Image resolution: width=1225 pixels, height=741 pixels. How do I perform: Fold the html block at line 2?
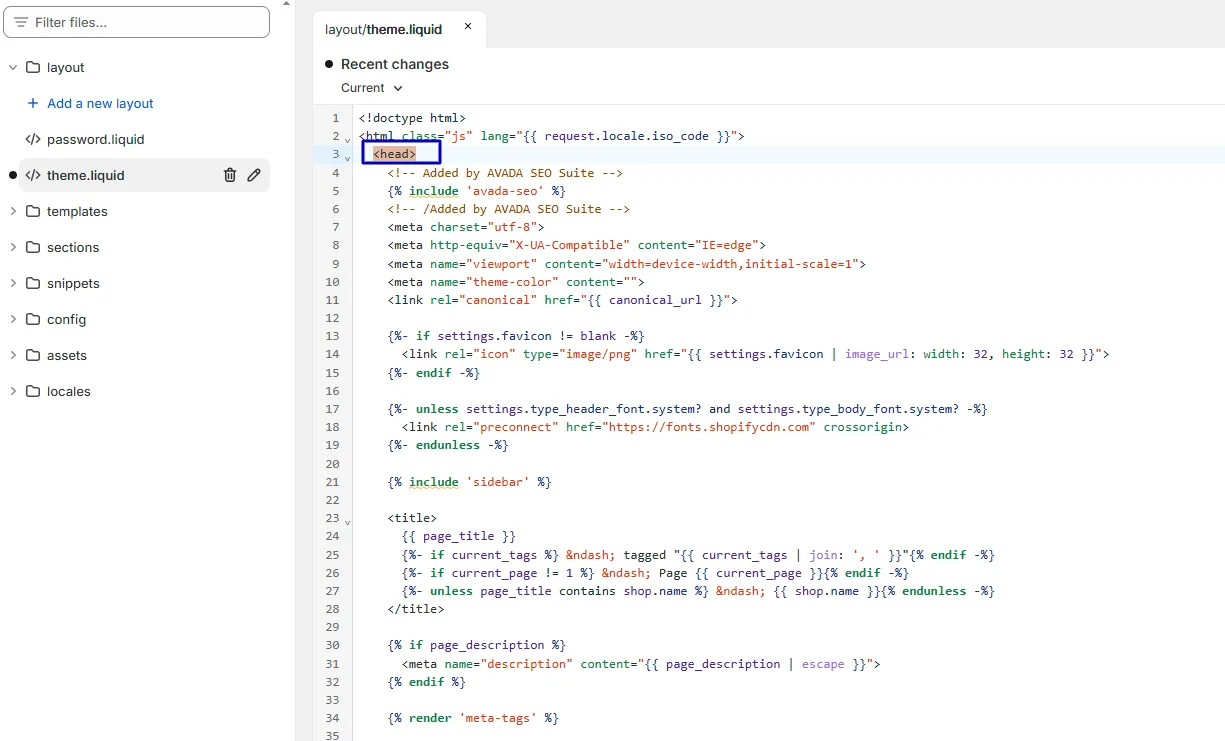coord(348,139)
